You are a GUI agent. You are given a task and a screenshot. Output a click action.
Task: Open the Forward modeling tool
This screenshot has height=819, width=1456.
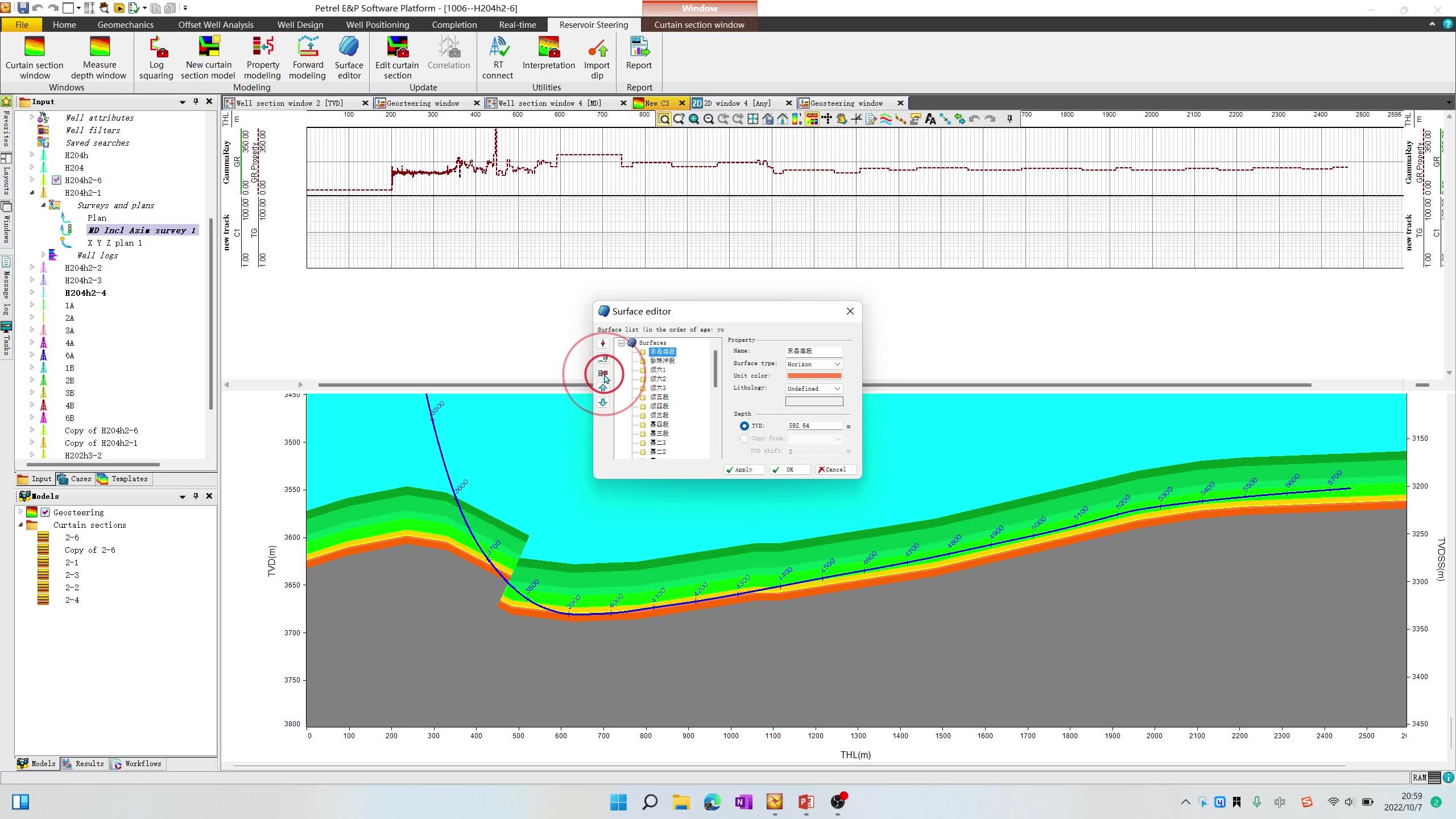point(308,57)
